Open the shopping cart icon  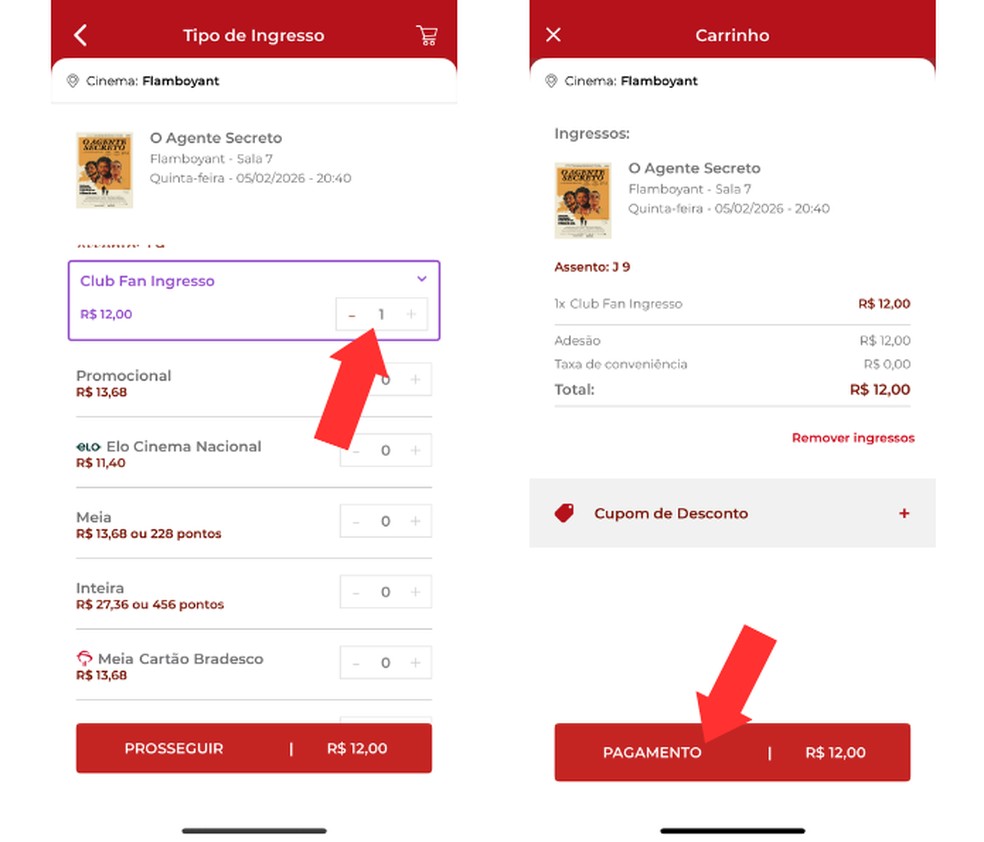[427, 35]
